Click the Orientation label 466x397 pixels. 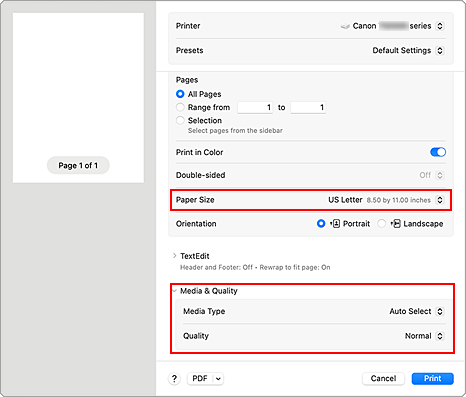196,224
